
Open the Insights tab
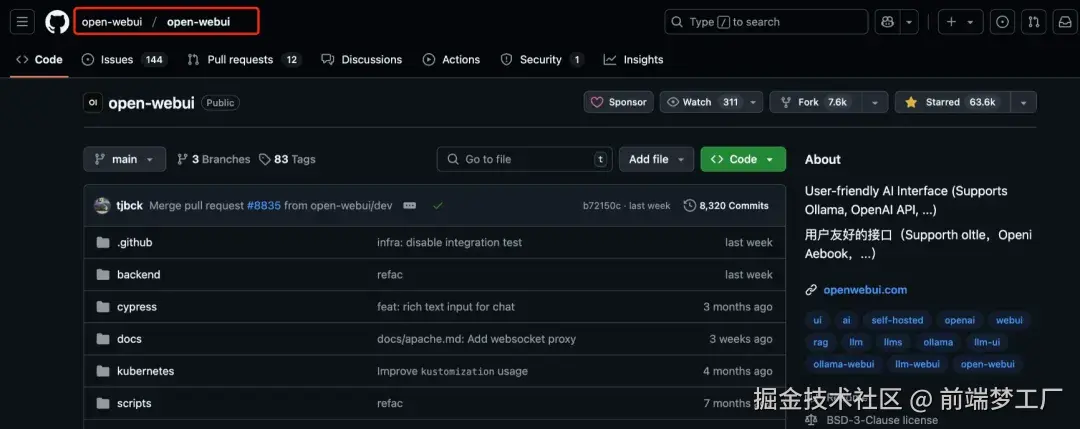(633, 60)
